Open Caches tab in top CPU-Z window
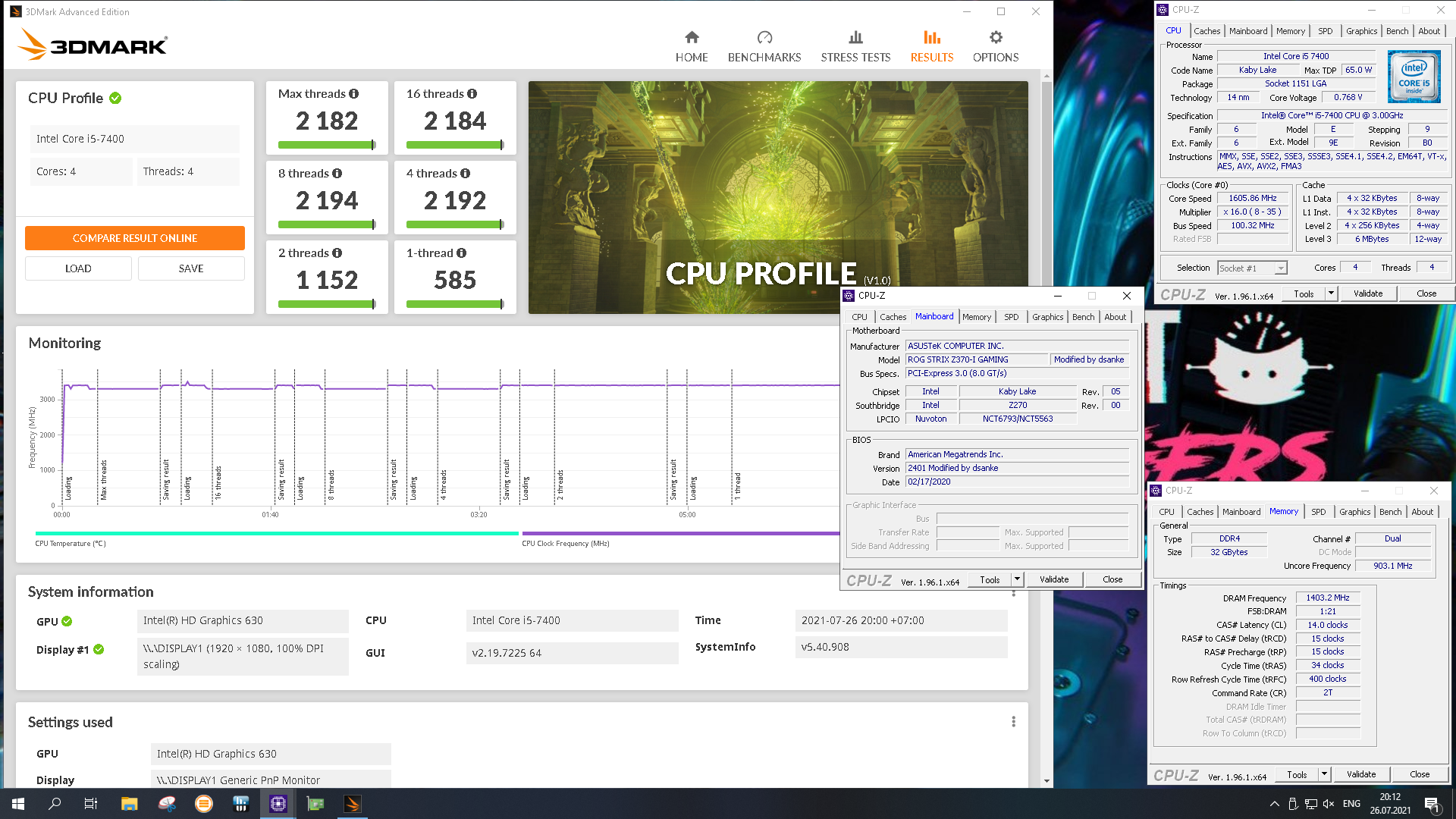 click(x=1207, y=31)
